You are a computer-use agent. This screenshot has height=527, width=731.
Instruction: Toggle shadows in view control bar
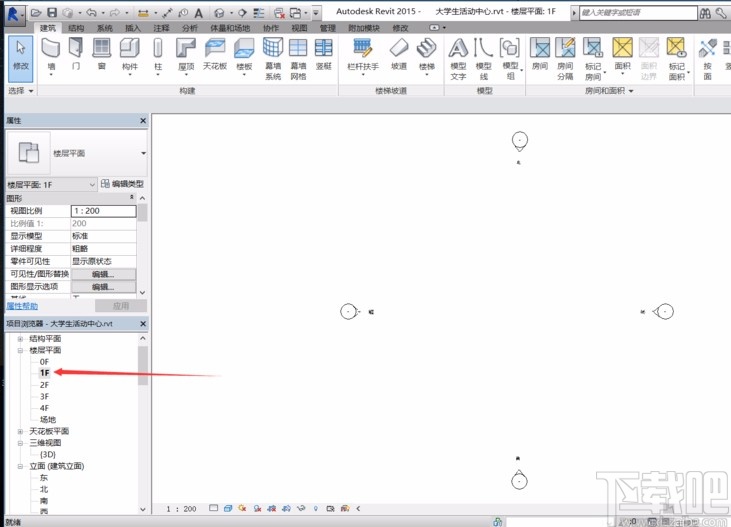(257, 508)
